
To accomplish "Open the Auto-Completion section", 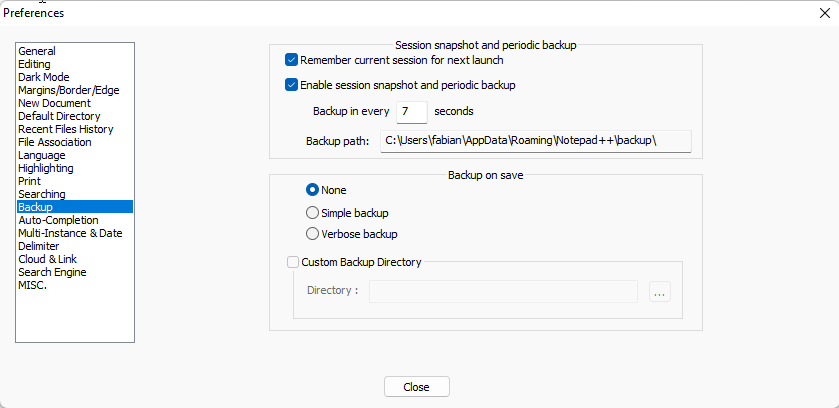I will pos(58,220).
